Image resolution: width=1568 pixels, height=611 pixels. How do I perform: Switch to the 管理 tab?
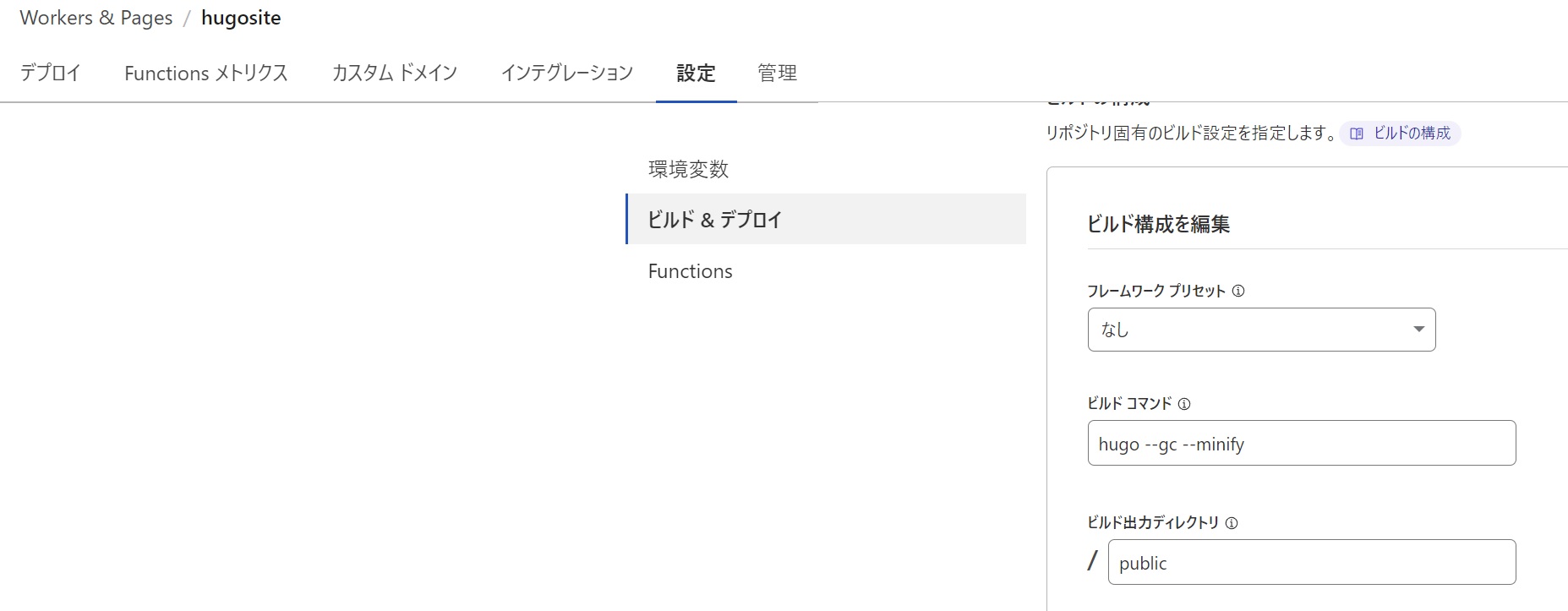[x=777, y=74]
